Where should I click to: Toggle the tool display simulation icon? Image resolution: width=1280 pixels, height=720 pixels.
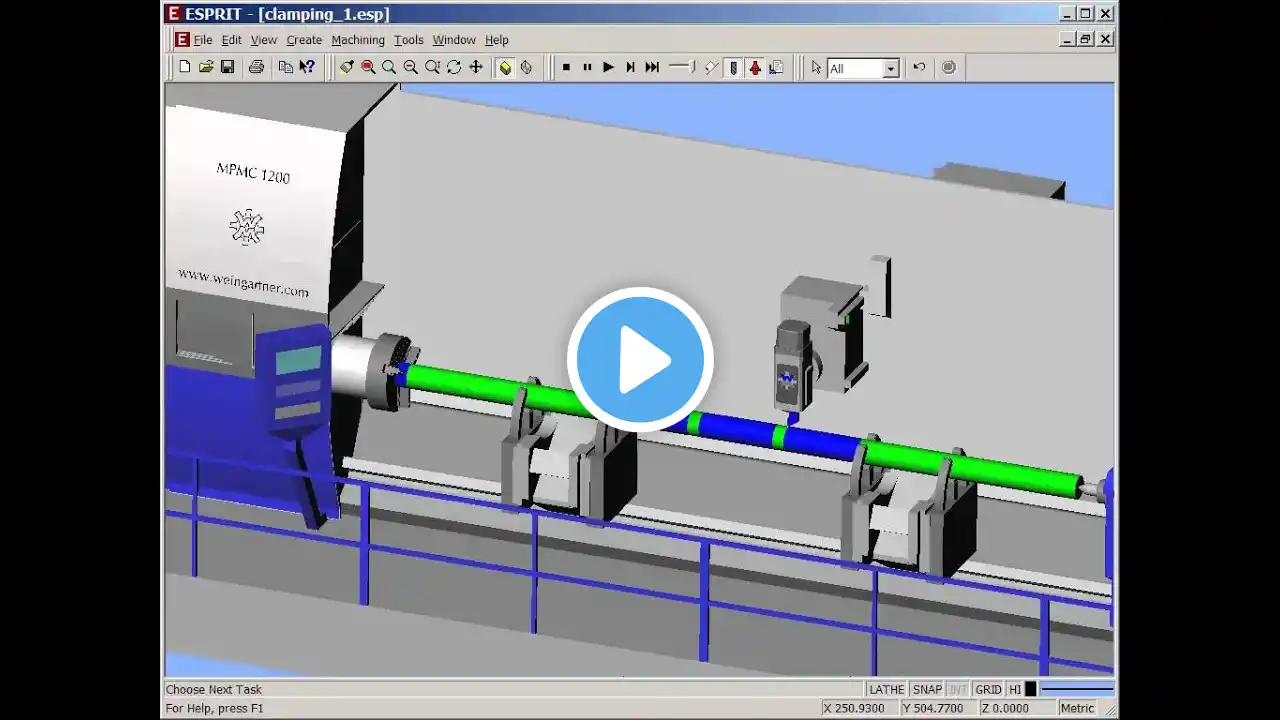(733, 67)
